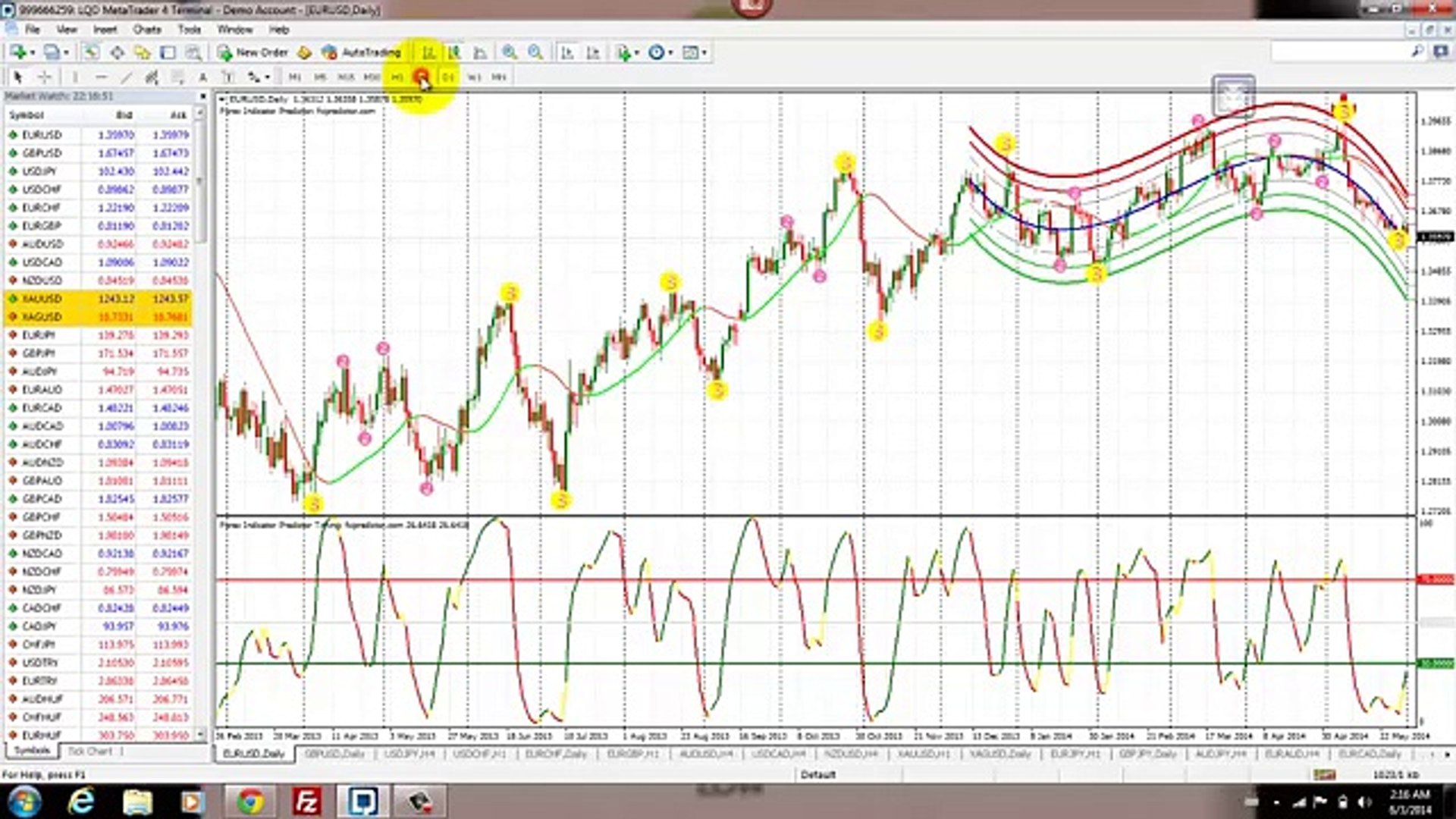Open the Tick Chart tab
Screen dimensions: 1456x819
(x=89, y=752)
